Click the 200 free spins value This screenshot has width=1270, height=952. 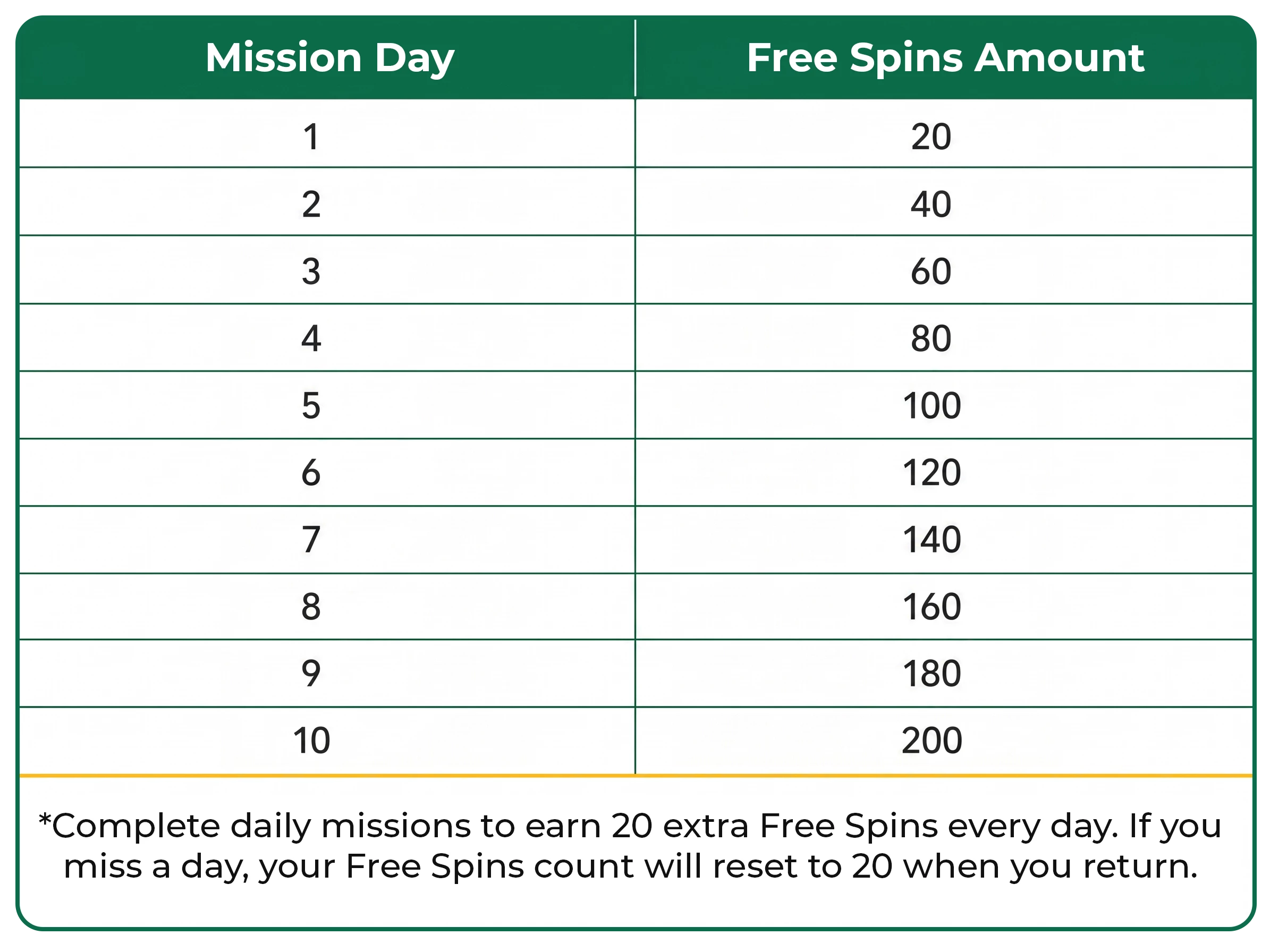pyautogui.click(x=932, y=741)
